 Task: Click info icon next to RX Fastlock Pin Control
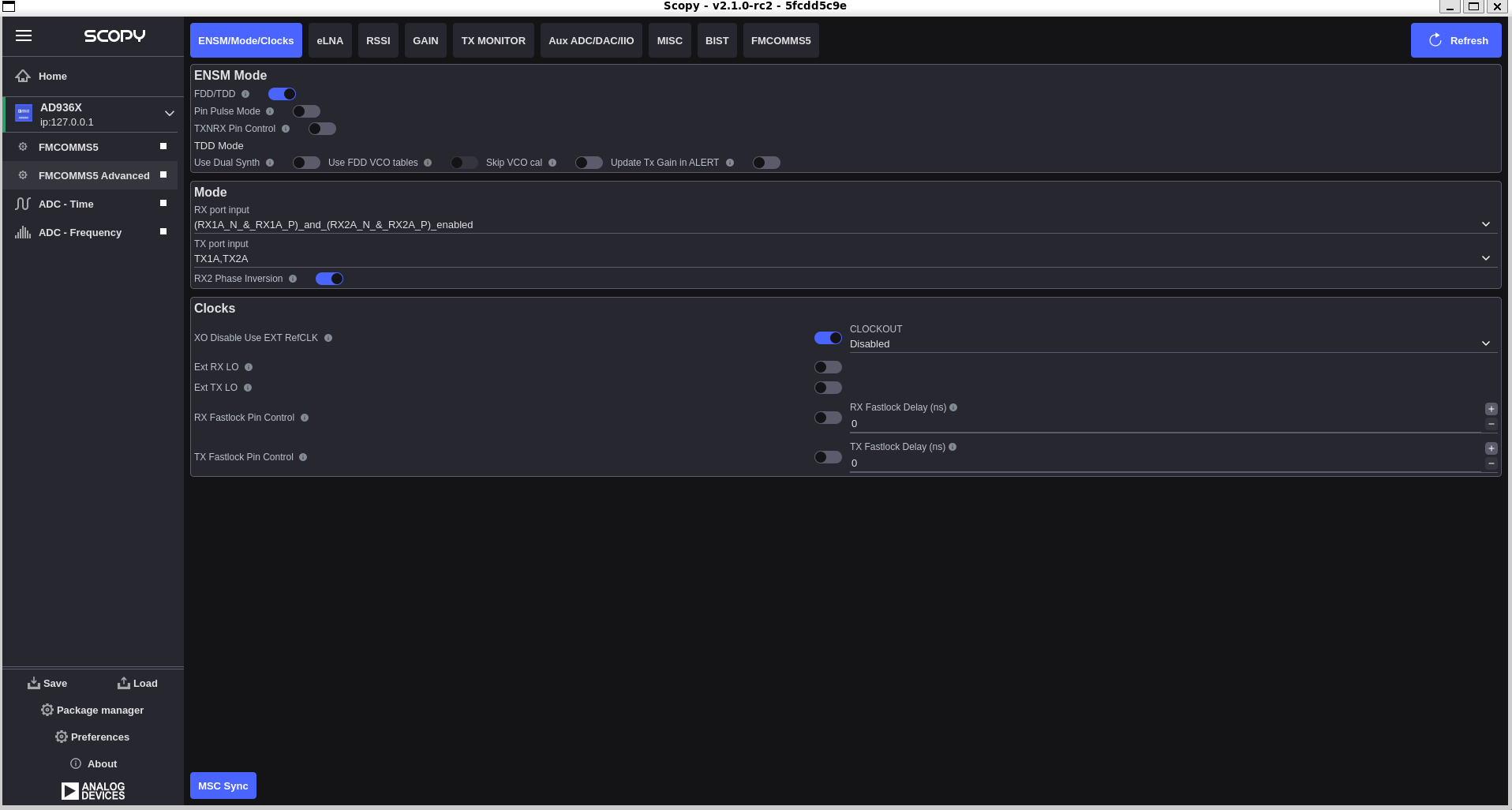coord(305,418)
